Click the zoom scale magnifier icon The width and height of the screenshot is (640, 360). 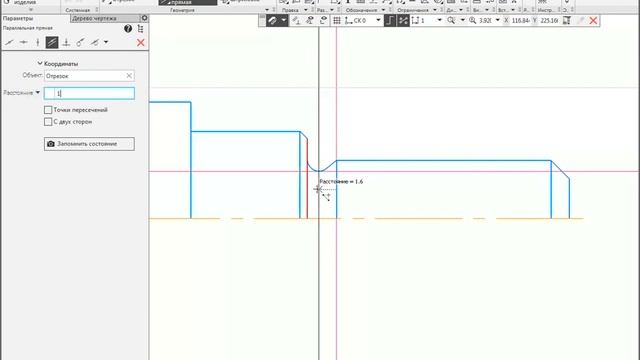click(473, 20)
